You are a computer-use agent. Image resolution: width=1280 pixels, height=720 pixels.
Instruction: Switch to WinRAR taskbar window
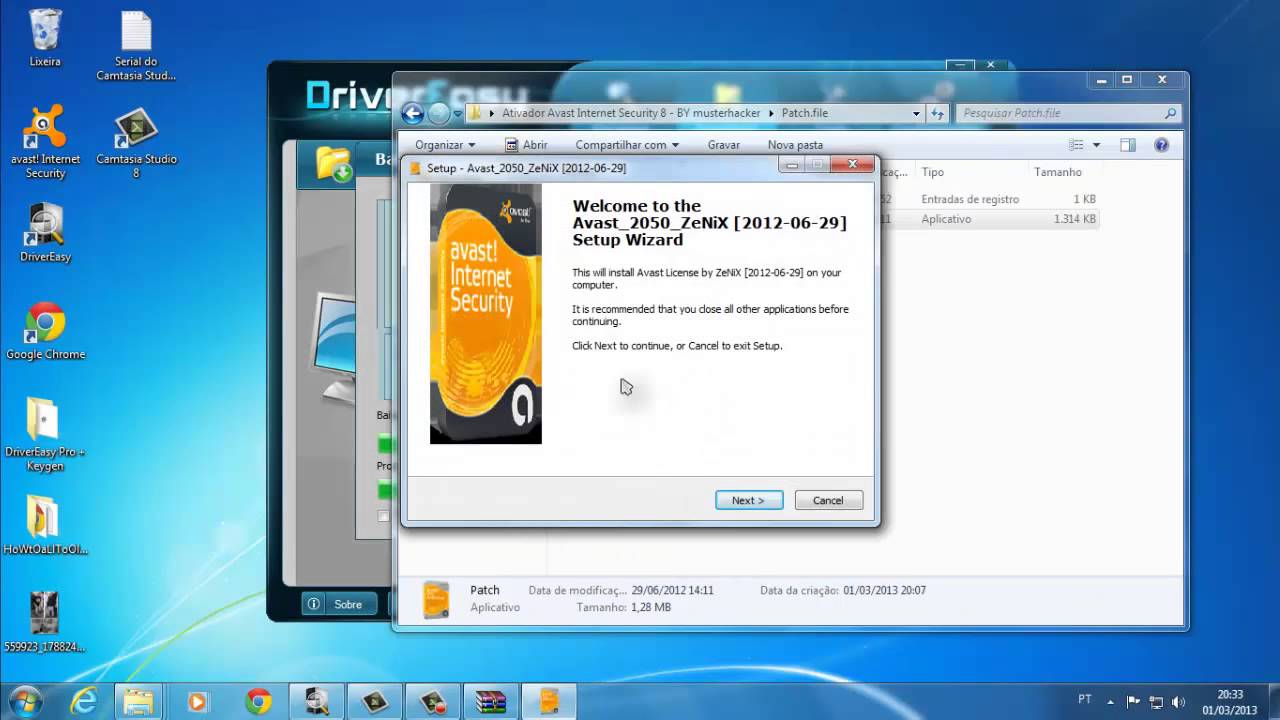click(x=491, y=701)
